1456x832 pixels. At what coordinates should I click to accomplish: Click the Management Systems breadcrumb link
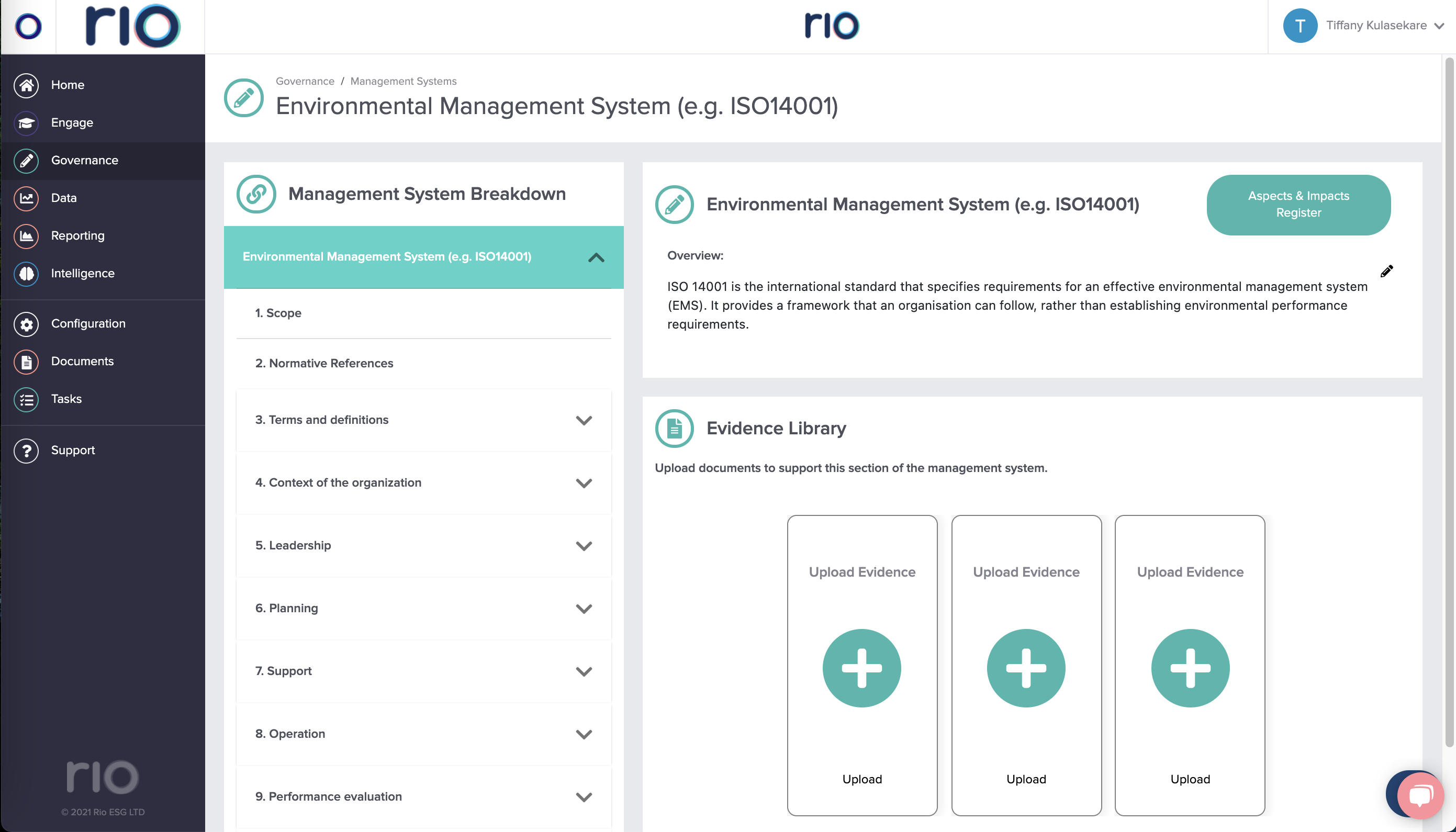[x=403, y=81]
